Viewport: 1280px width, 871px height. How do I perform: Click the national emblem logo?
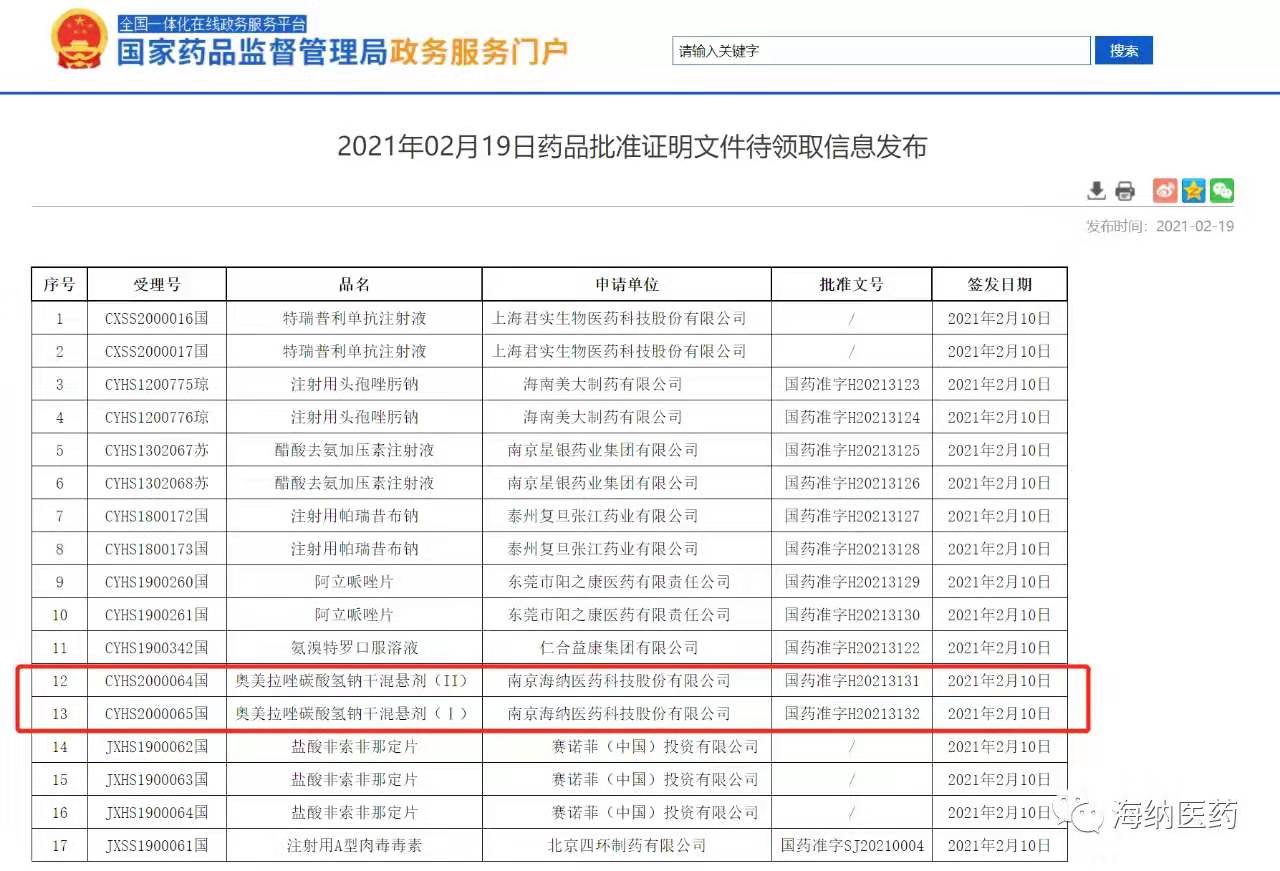point(80,38)
